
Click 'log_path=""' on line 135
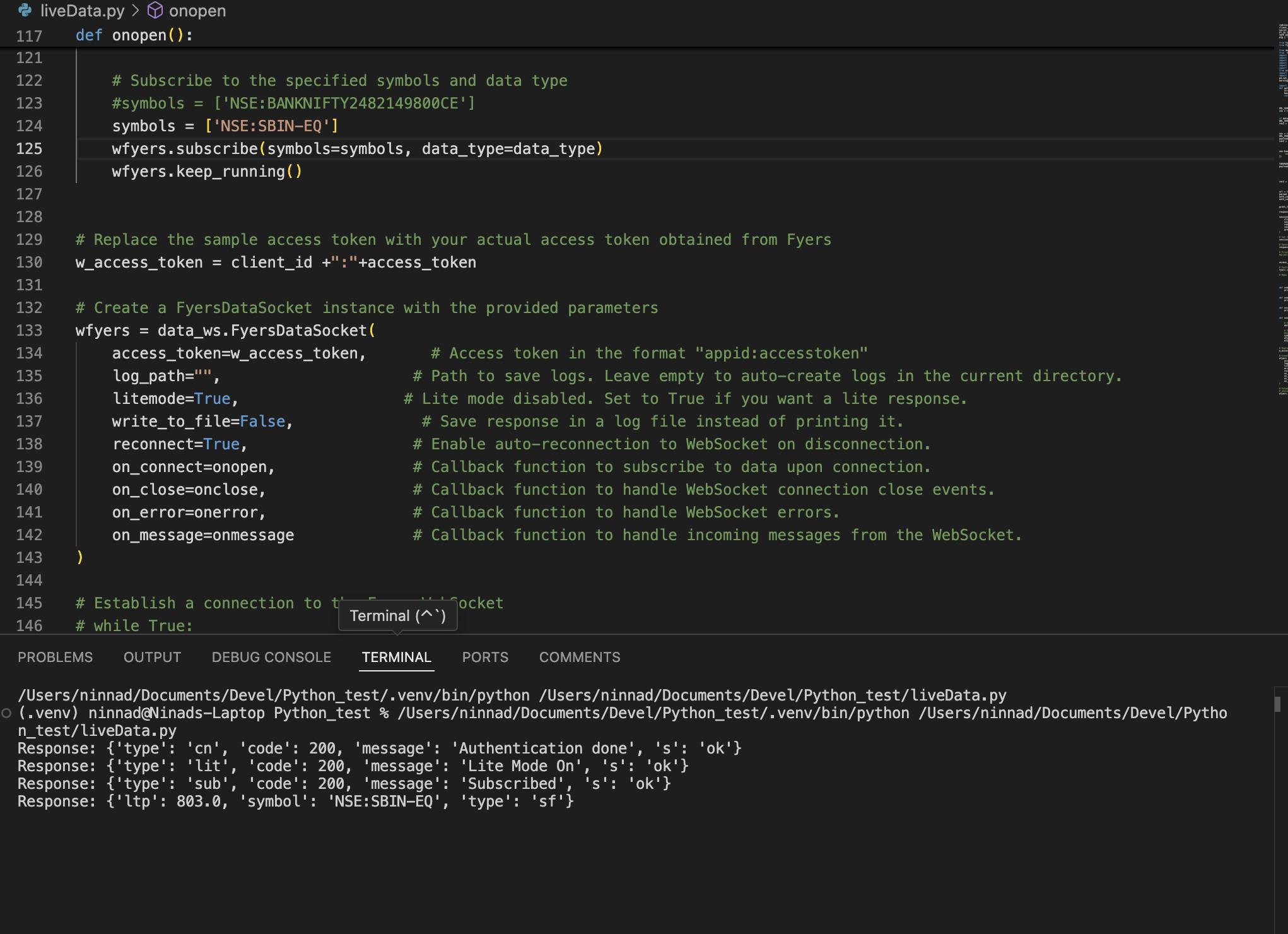162,376
